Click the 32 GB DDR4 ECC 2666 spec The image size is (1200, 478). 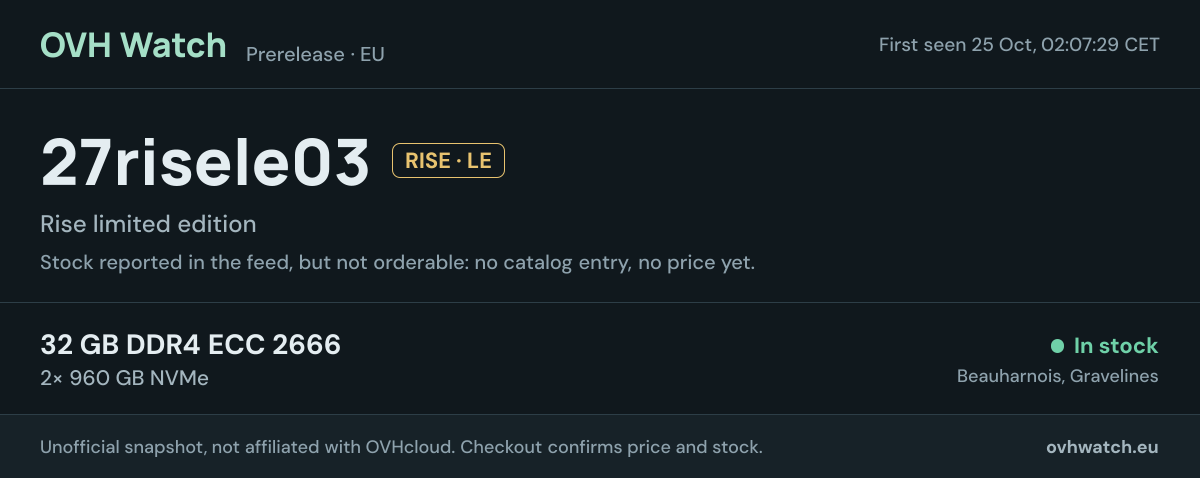190,345
